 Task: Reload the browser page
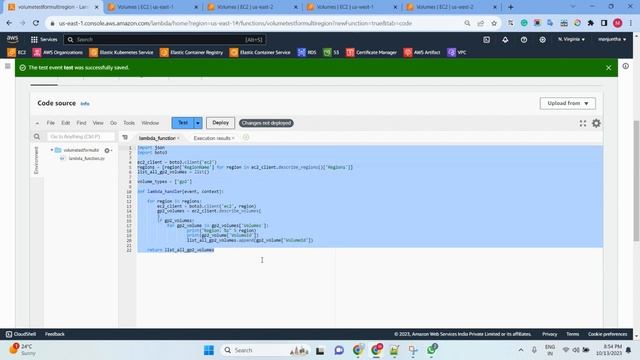click(x=36, y=23)
